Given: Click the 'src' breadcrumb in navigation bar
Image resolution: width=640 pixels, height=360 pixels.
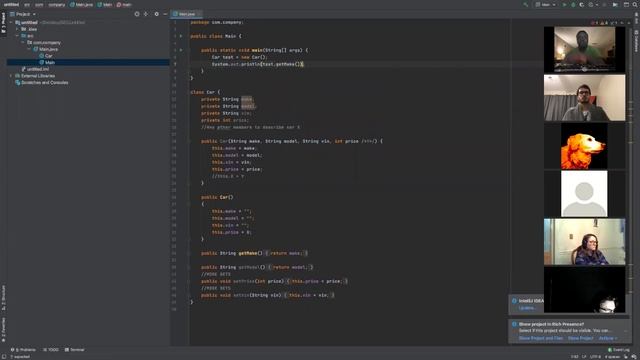Looking at the screenshot, I should (27, 4).
